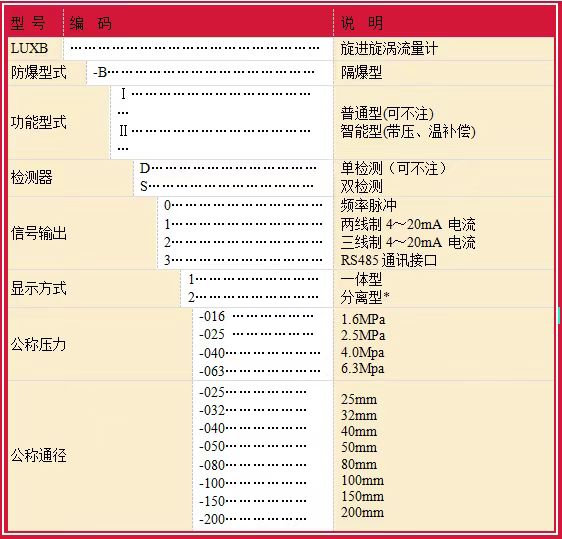This screenshot has width=562, height=539.
Task: Select 智能型(带压、温补偿) description
Action: [x=408, y=132]
